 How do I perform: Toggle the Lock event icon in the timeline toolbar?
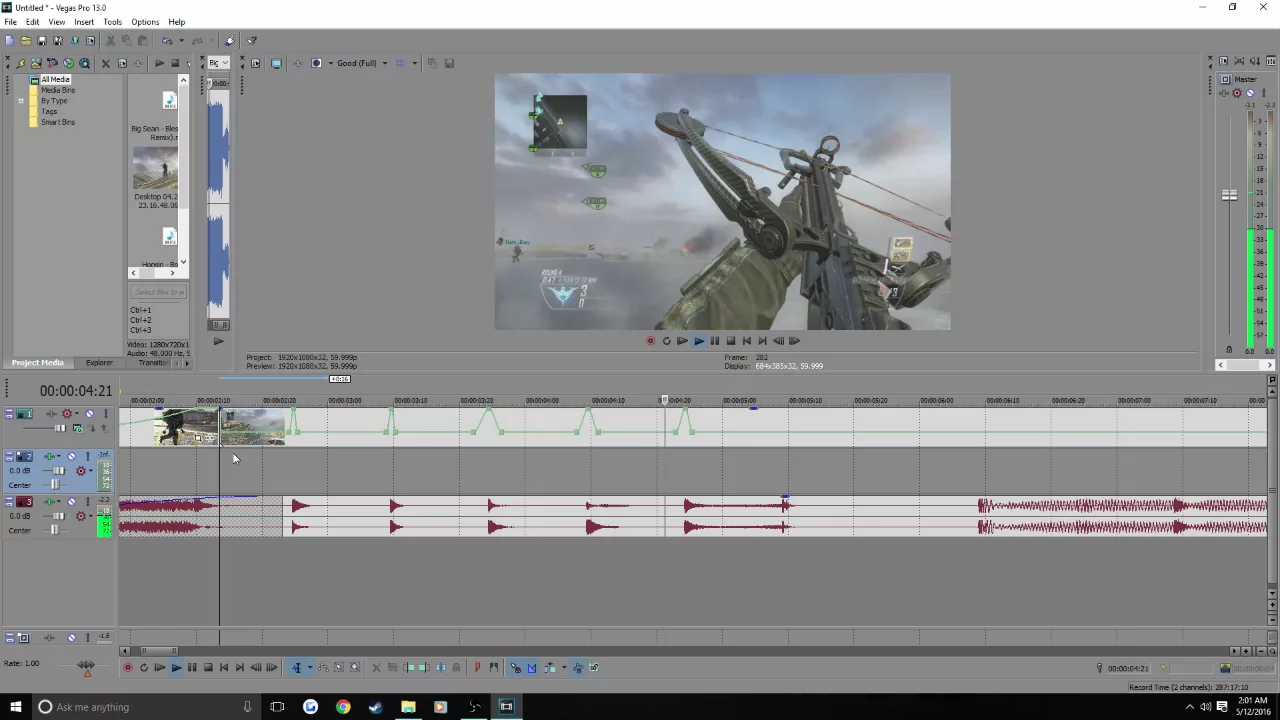(x=456, y=668)
